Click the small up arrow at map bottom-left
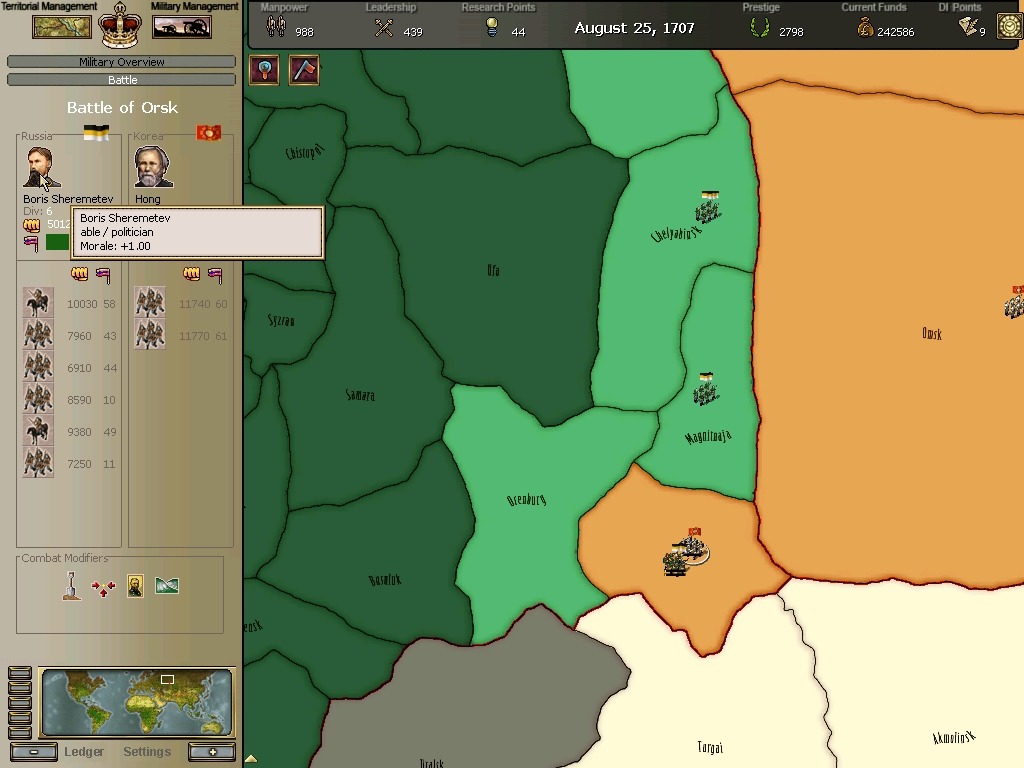 [x=251, y=759]
